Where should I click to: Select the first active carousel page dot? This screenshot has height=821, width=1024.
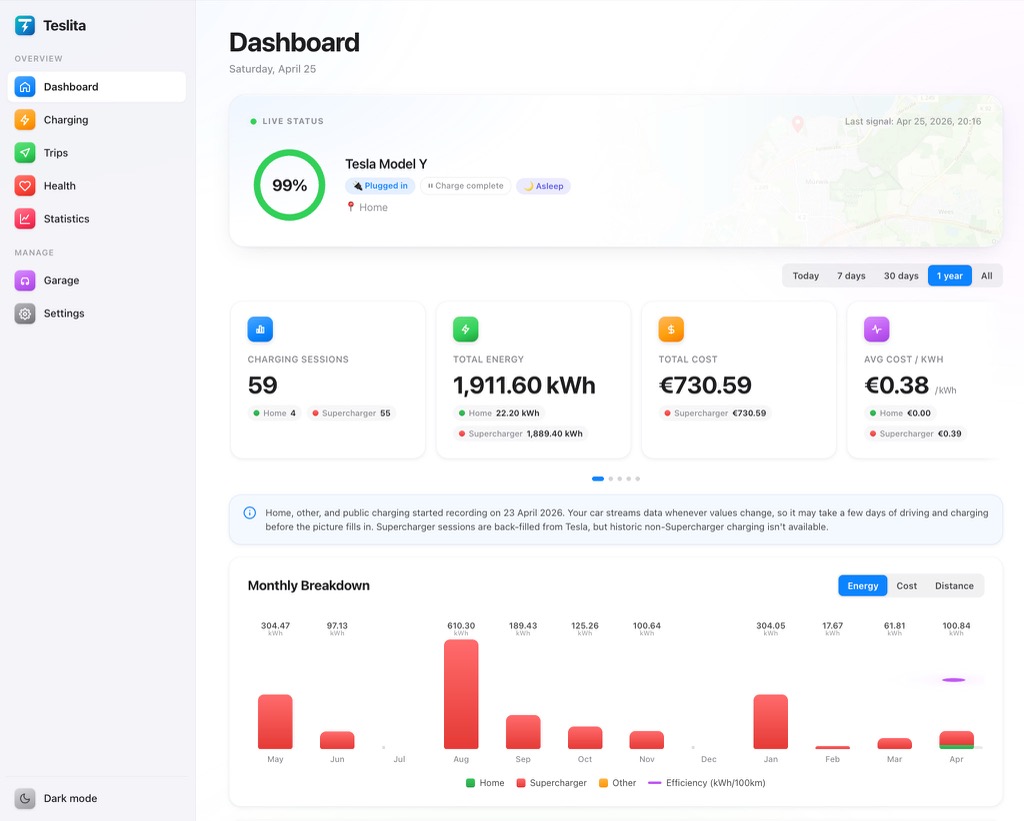tap(598, 479)
